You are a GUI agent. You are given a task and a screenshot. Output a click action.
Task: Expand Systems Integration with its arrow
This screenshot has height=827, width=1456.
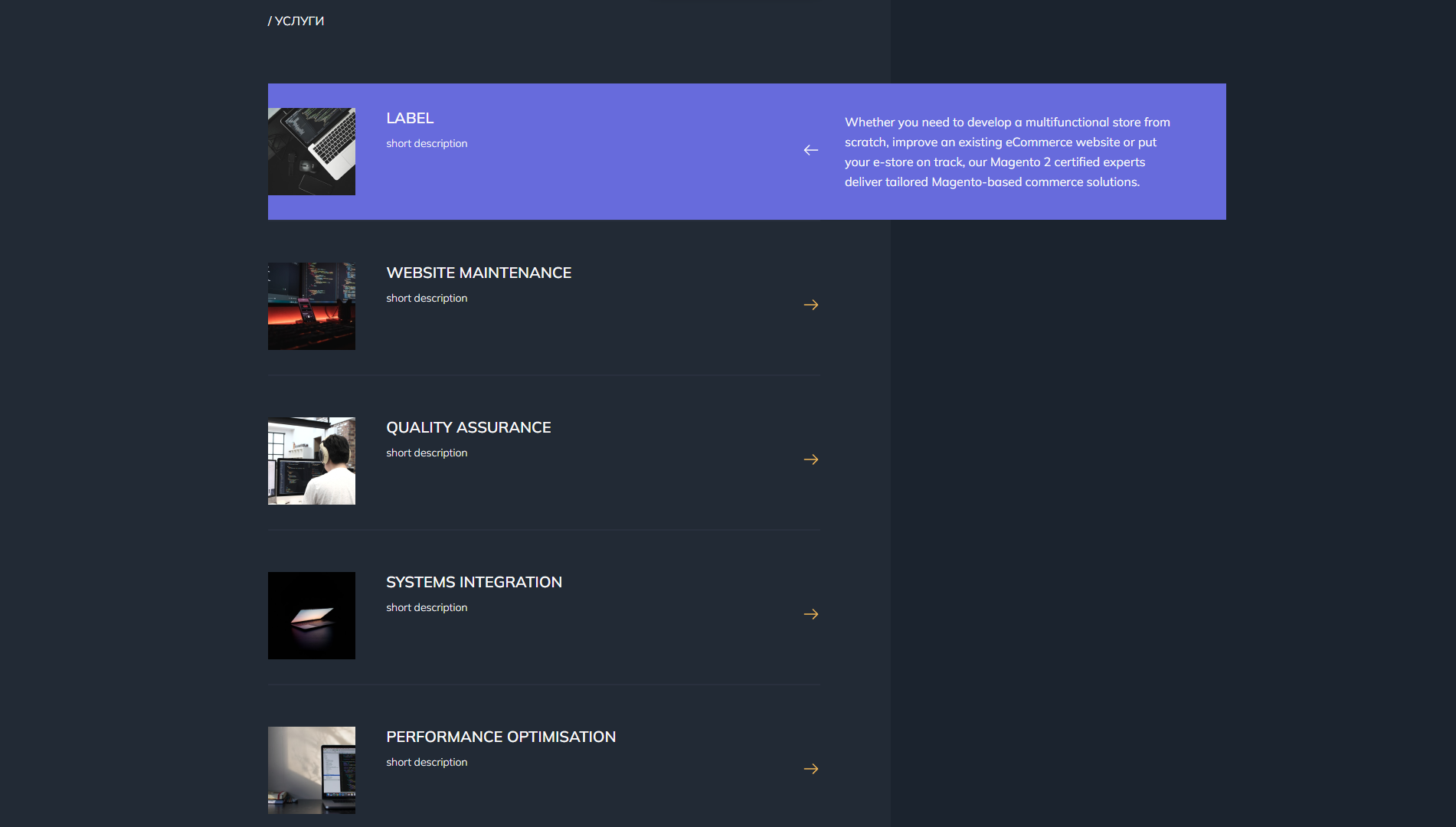(811, 614)
